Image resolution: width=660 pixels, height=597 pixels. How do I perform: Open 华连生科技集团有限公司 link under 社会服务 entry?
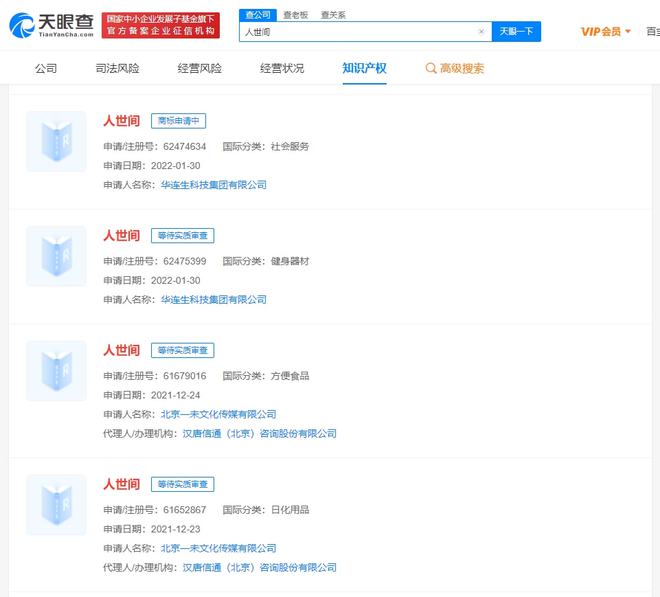(214, 185)
